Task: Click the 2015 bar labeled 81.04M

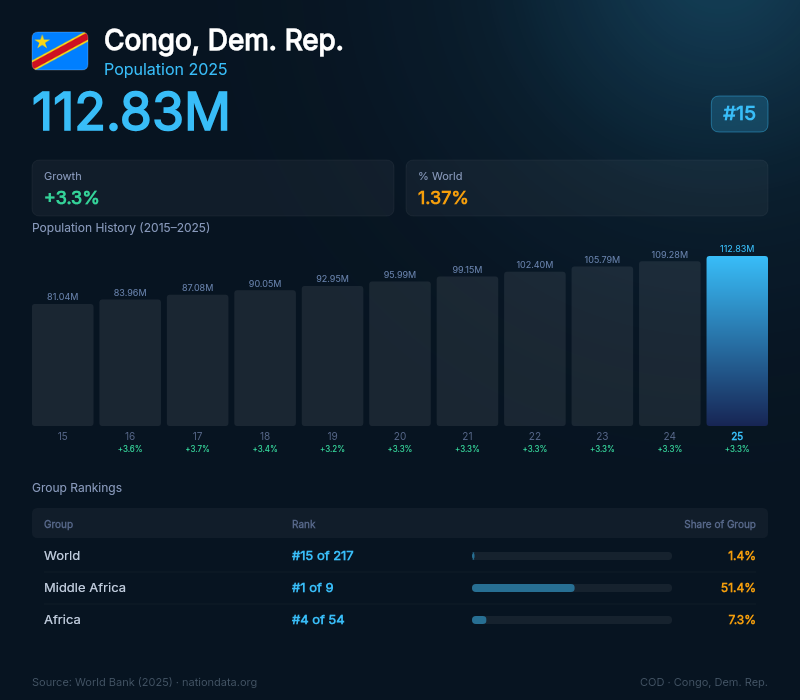Action: tap(63, 365)
